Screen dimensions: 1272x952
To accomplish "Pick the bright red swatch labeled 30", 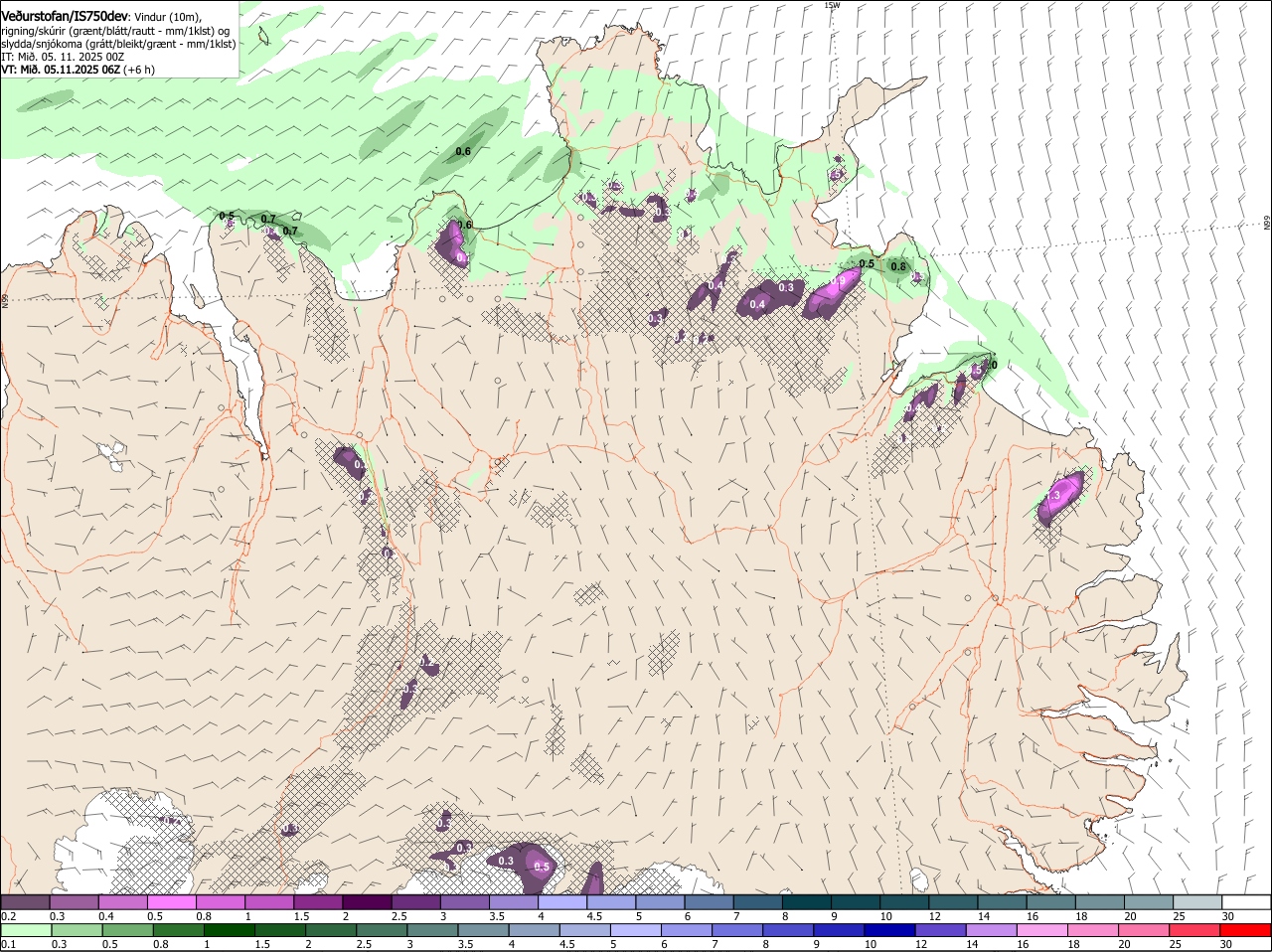I will [x=1246, y=930].
